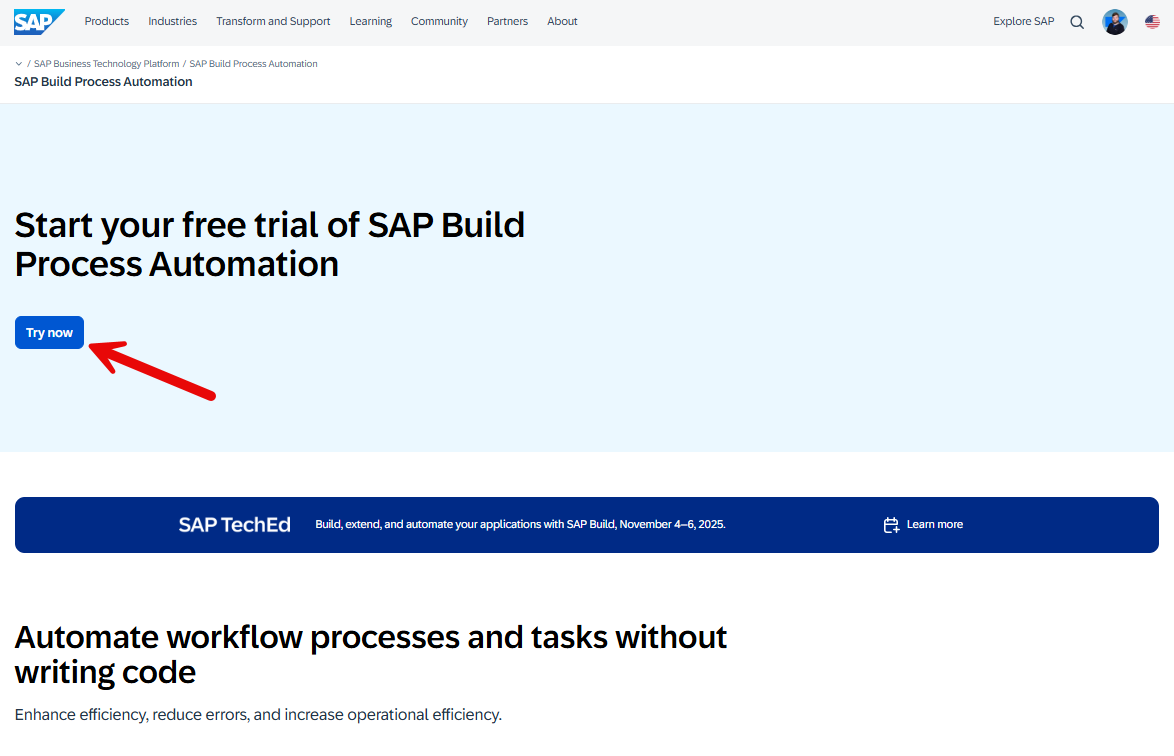Screen dimensions: 1174x756
Task: Click the SAP TechEd banner logo
Action: [234, 525]
